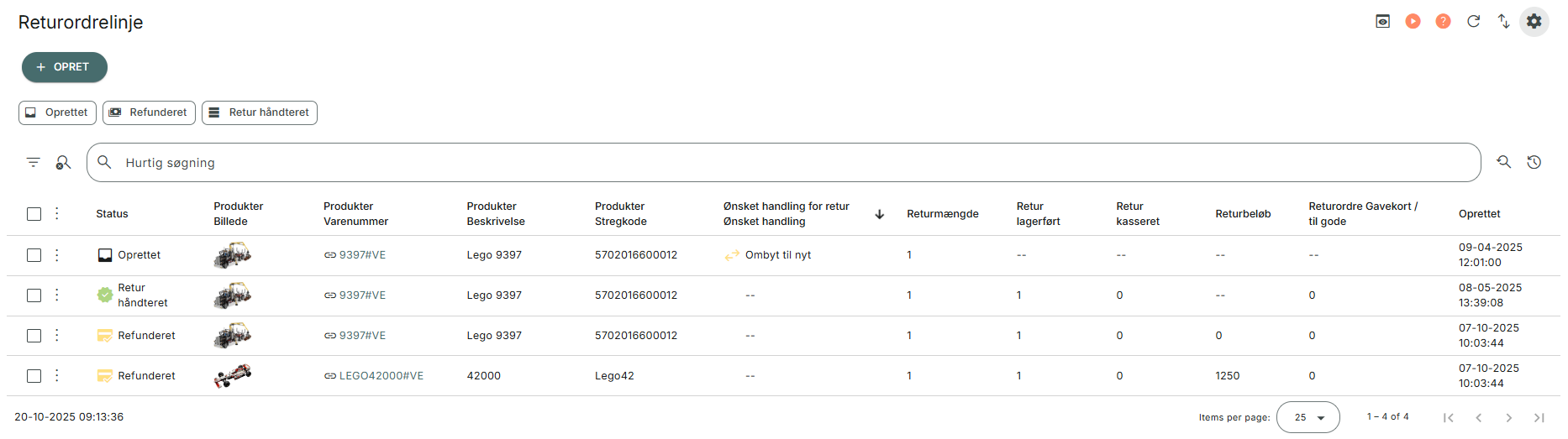Open the filter list icon

(34, 163)
